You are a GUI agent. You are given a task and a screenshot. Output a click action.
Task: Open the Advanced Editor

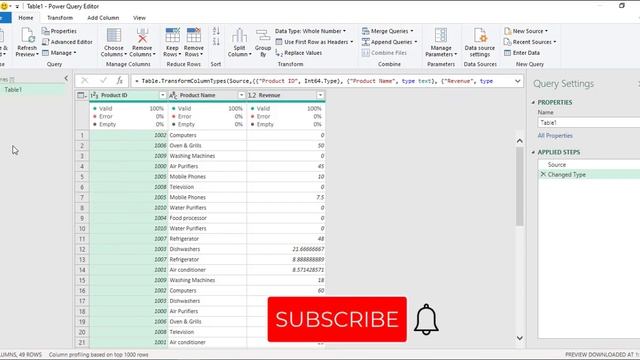(x=67, y=42)
